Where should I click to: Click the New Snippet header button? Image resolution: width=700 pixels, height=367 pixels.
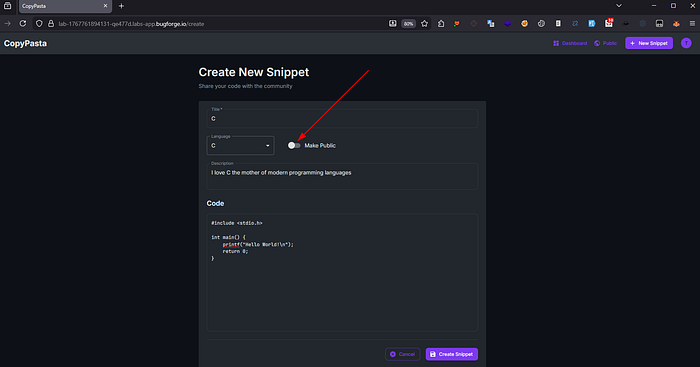click(649, 43)
